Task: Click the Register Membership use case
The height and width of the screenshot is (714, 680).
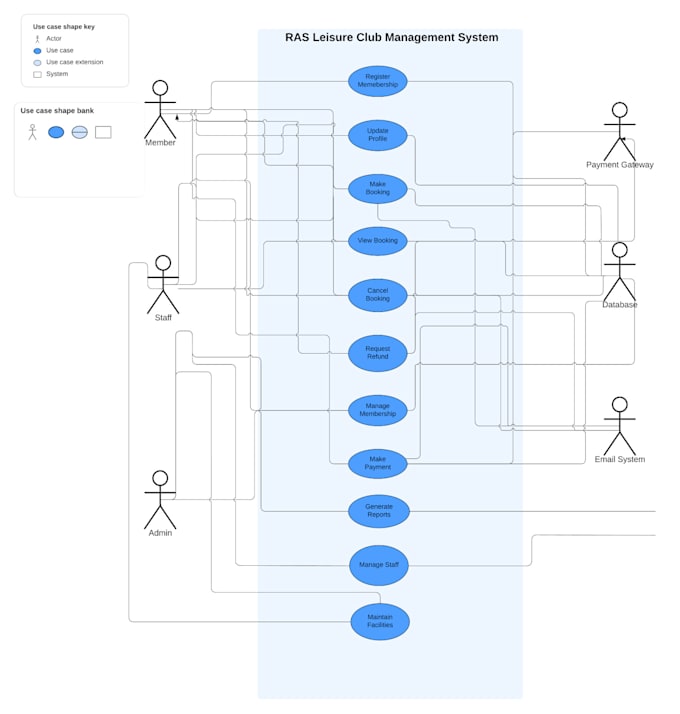Action: click(x=378, y=81)
